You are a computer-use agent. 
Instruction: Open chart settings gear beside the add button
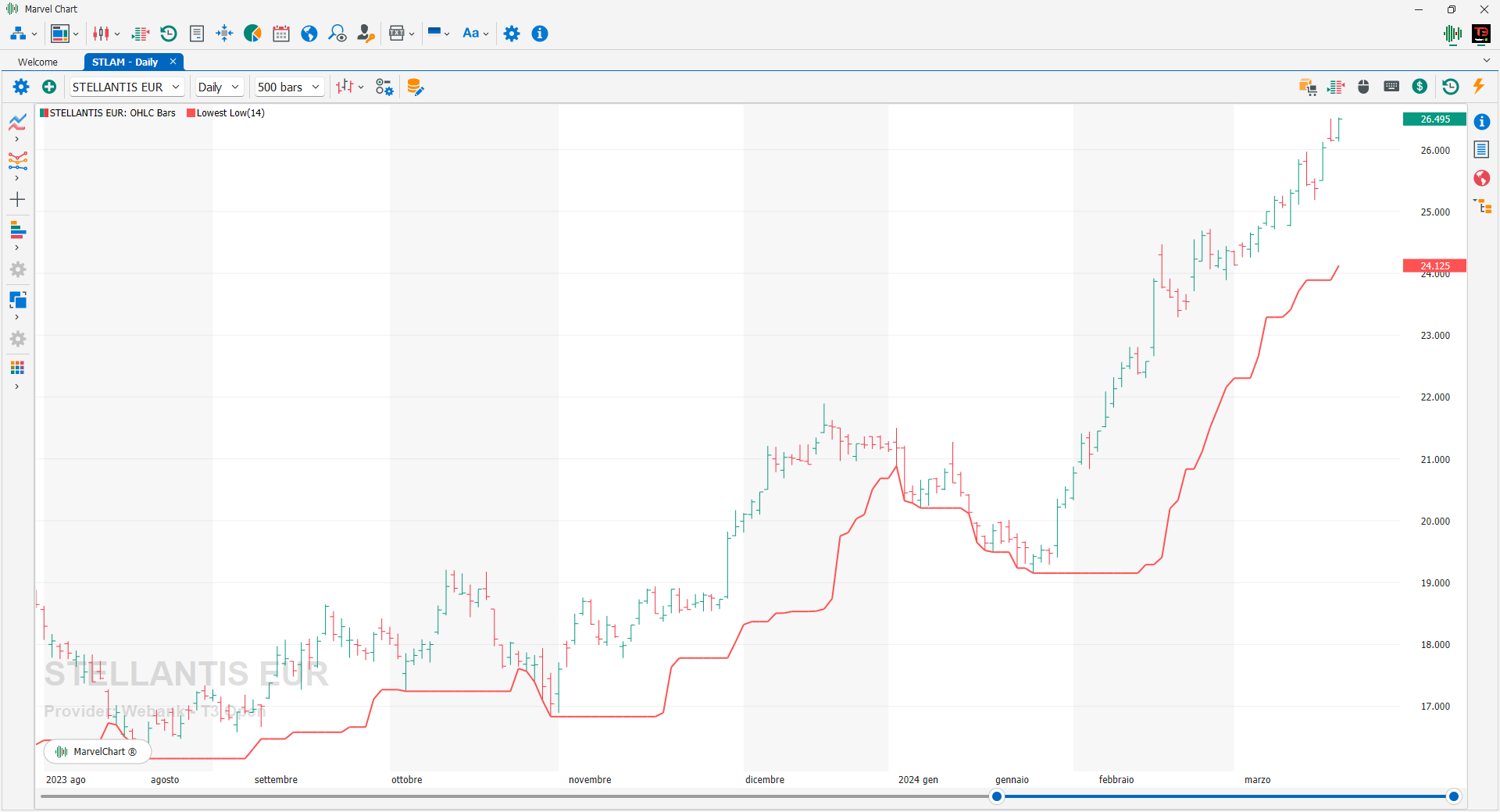pyautogui.click(x=21, y=87)
